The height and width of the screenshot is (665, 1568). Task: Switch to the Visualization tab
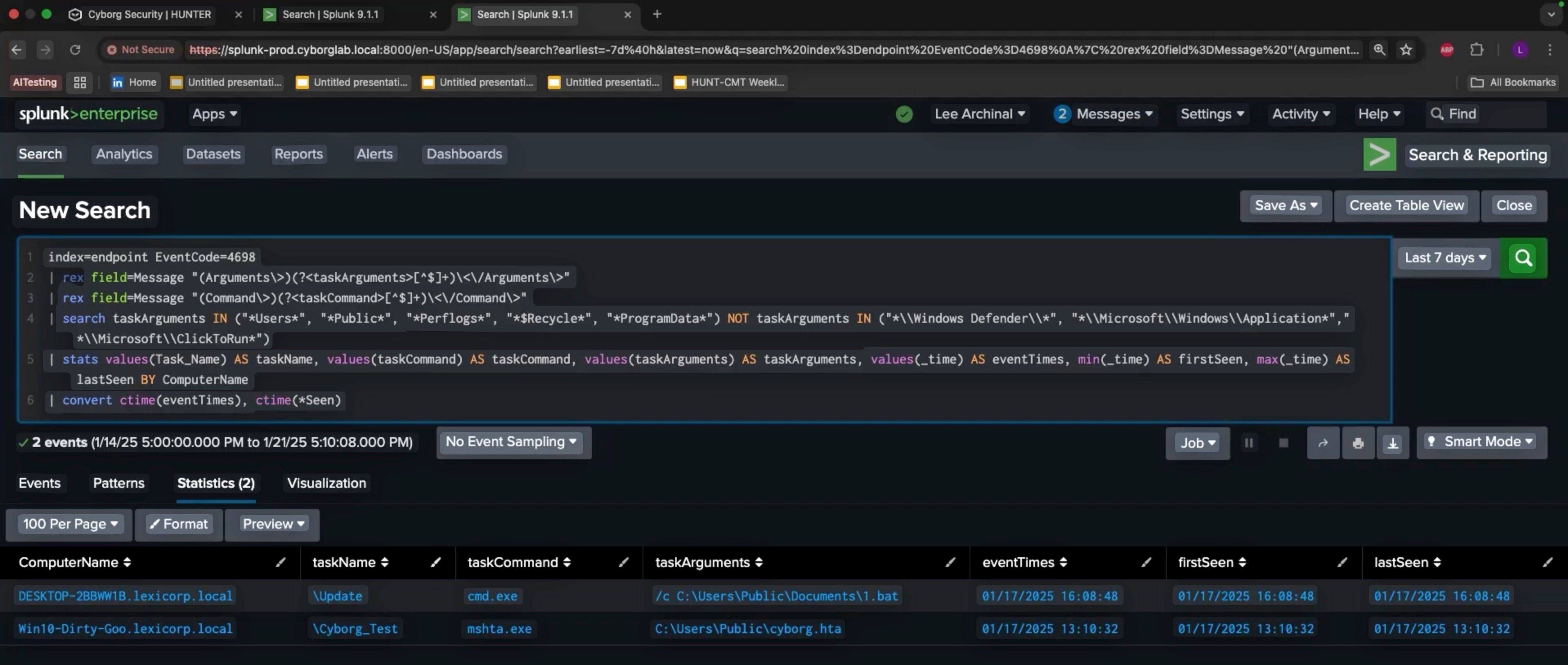coord(326,483)
